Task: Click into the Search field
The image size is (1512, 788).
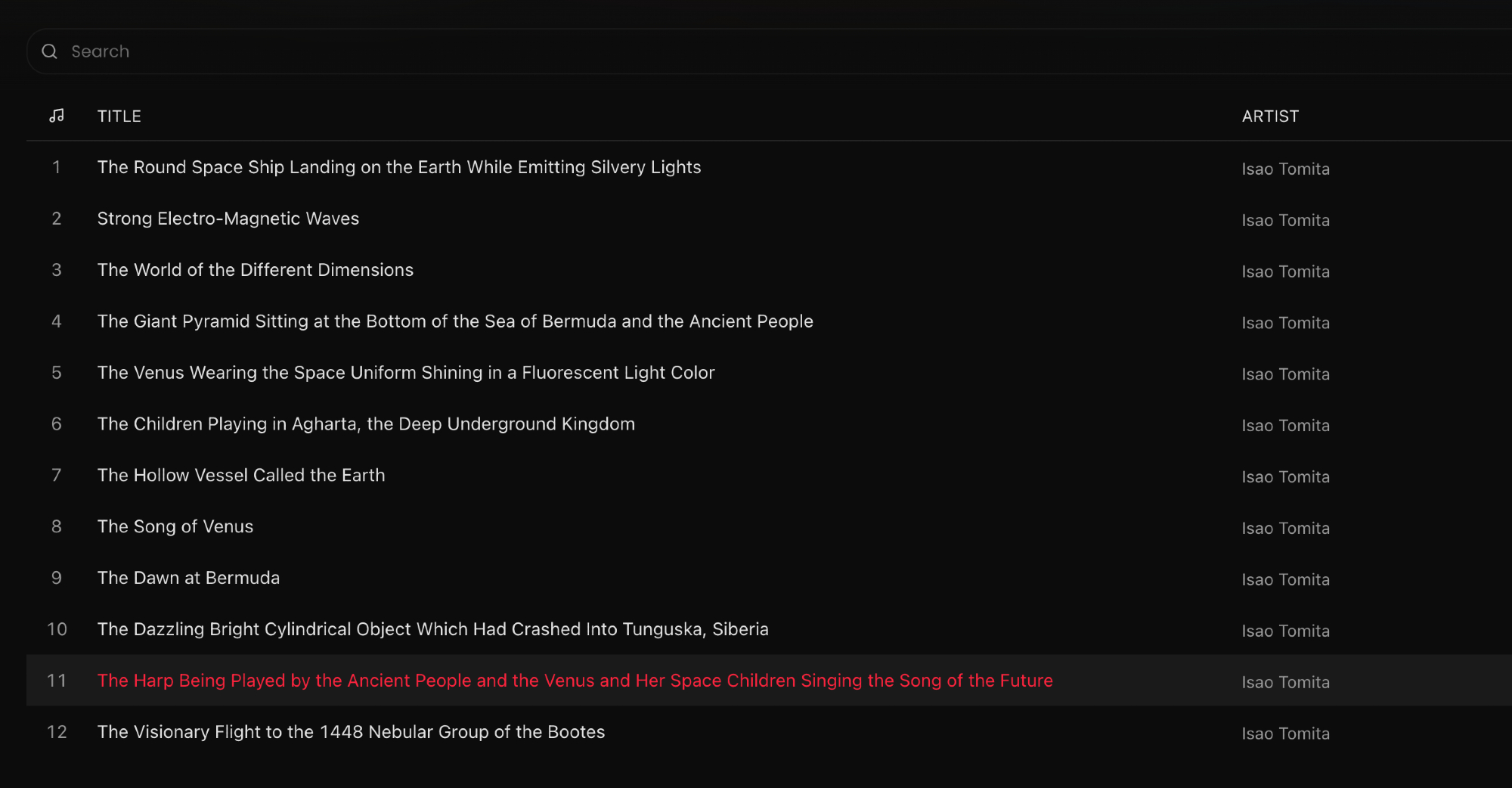Action: click(454, 51)
